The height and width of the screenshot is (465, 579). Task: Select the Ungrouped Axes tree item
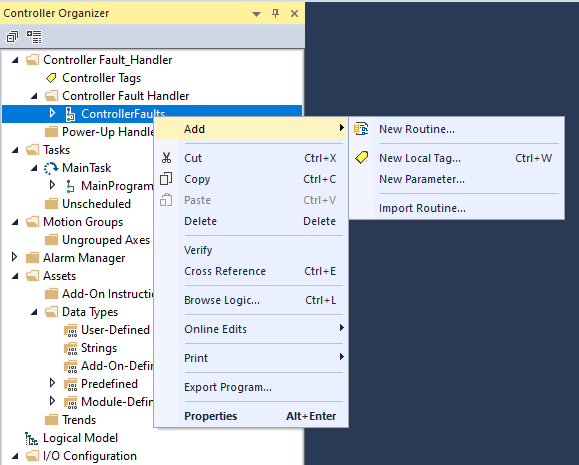106,240
